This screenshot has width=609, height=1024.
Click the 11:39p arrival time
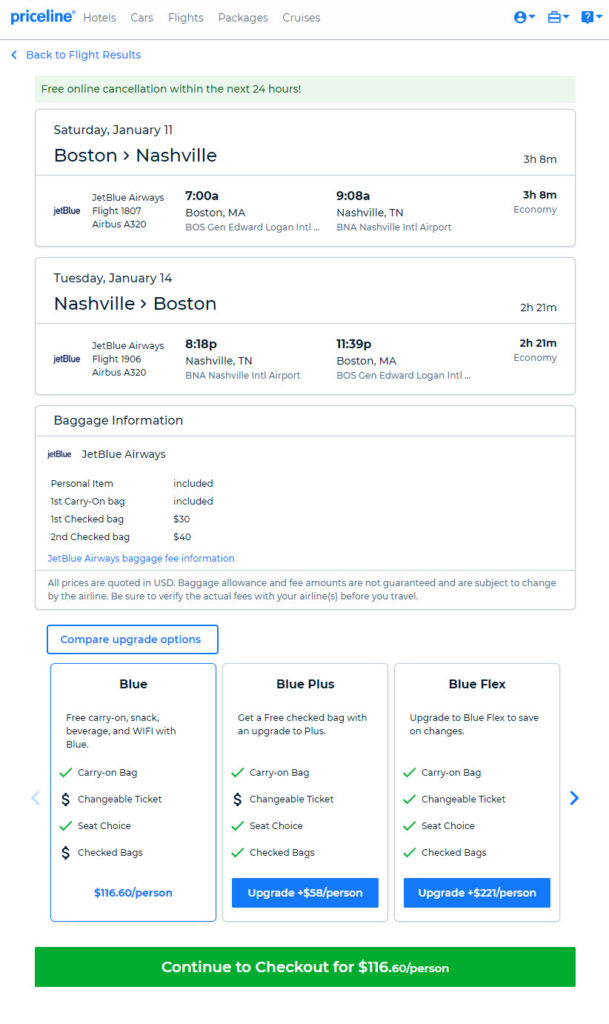[x=354, y=344]
